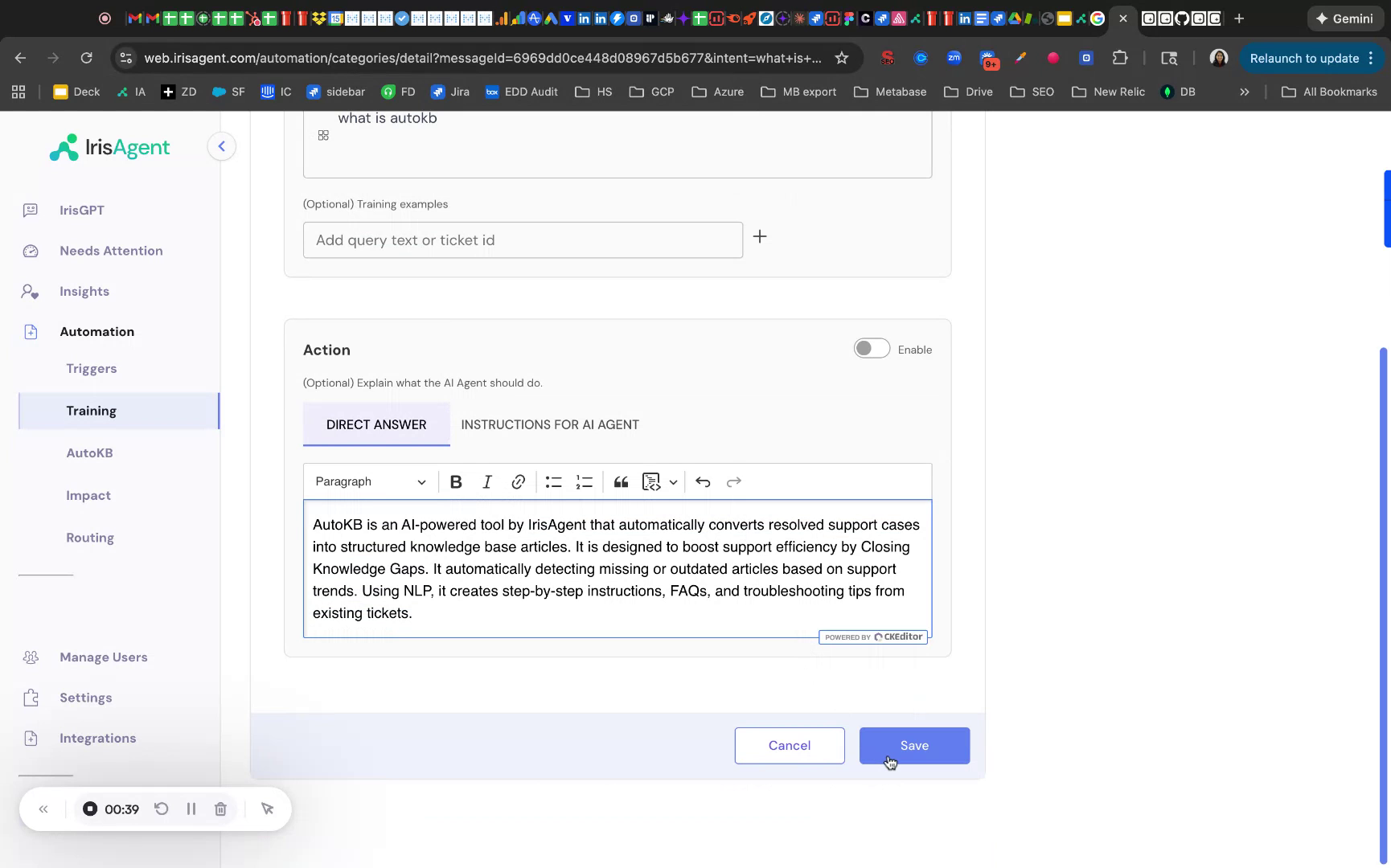Open the Manage Users page

(x=104, y=657)
